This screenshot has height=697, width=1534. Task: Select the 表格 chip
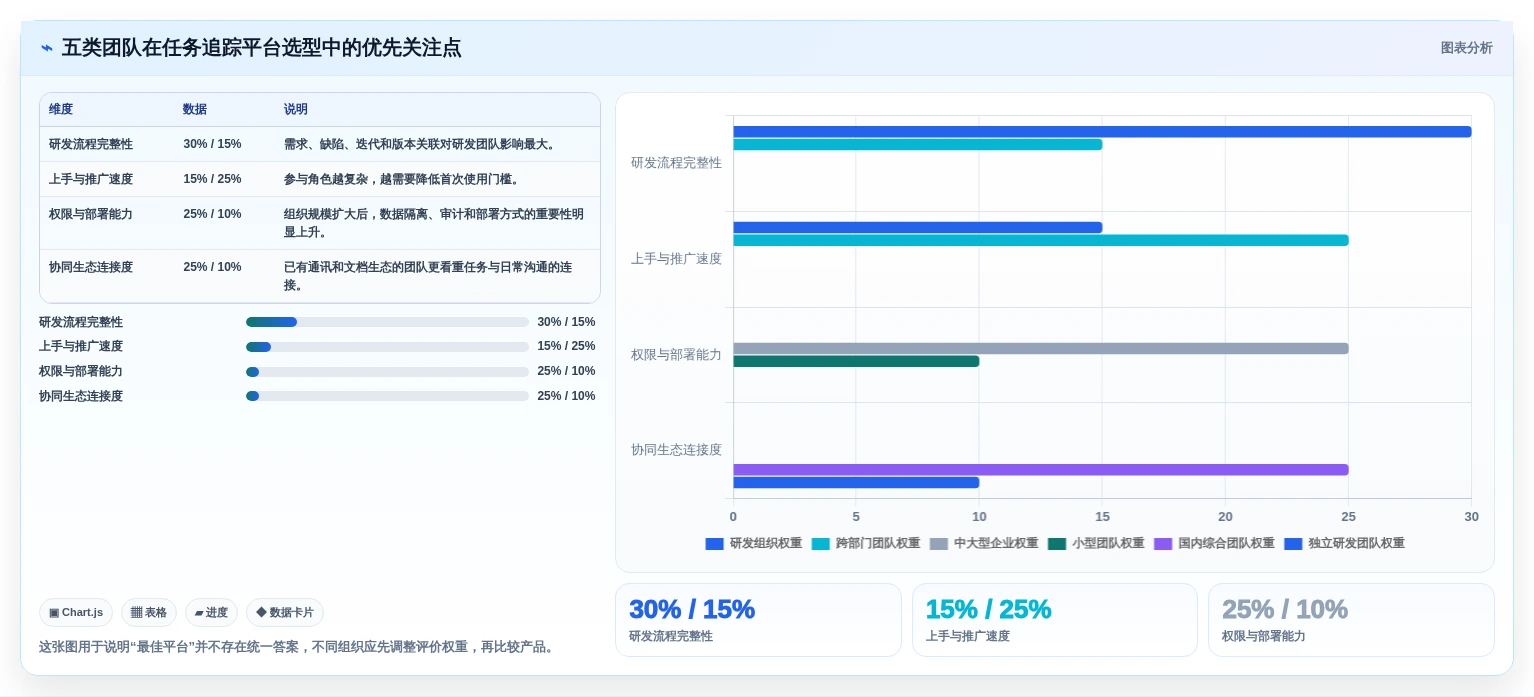149,612
